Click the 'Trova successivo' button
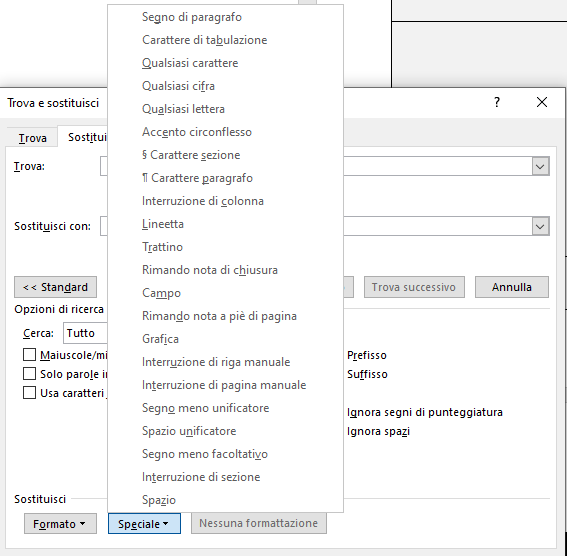The width and height of the screenshot is (567, 556). point(414,287)
